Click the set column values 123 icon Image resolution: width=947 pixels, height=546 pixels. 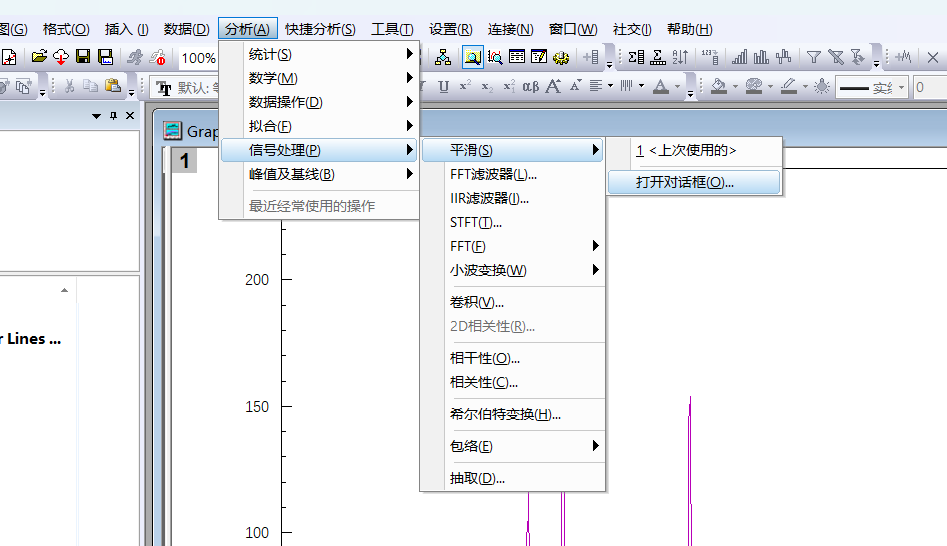(710, 57)
